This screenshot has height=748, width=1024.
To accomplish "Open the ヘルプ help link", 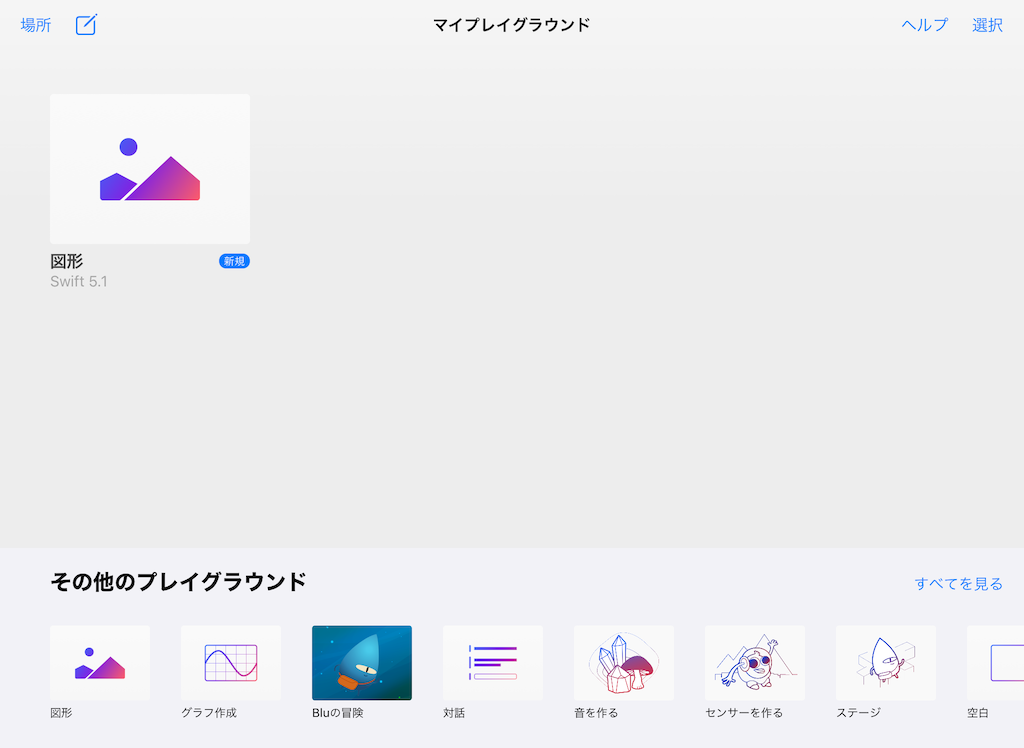I will coord(925,25).
